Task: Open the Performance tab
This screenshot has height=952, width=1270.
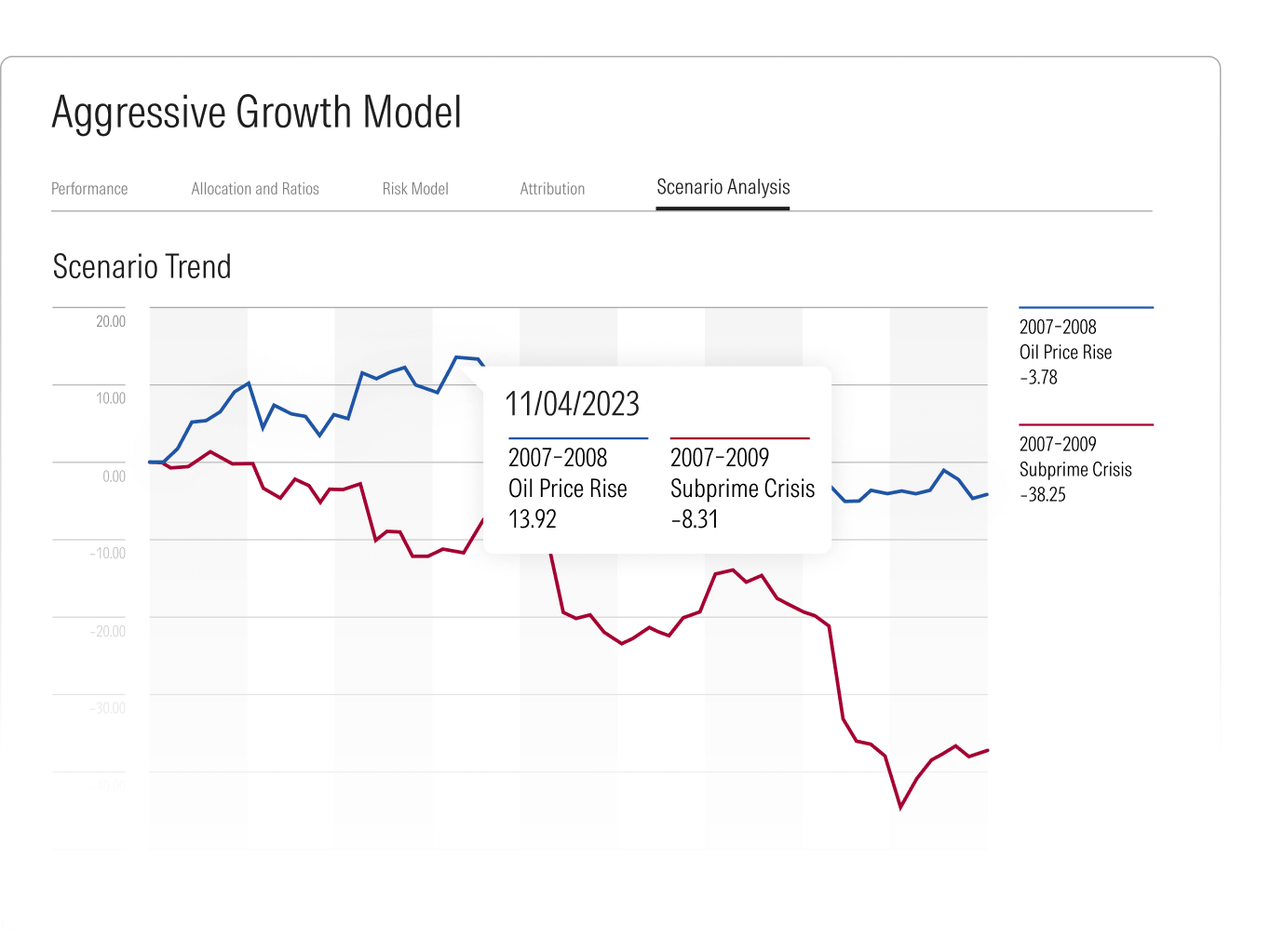Action: pyautogui.click(x=89, y=189)
